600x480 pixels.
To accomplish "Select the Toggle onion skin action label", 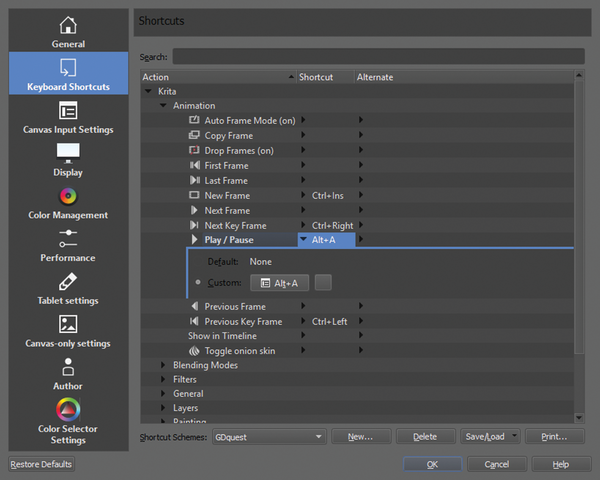I will click(240, 351).
